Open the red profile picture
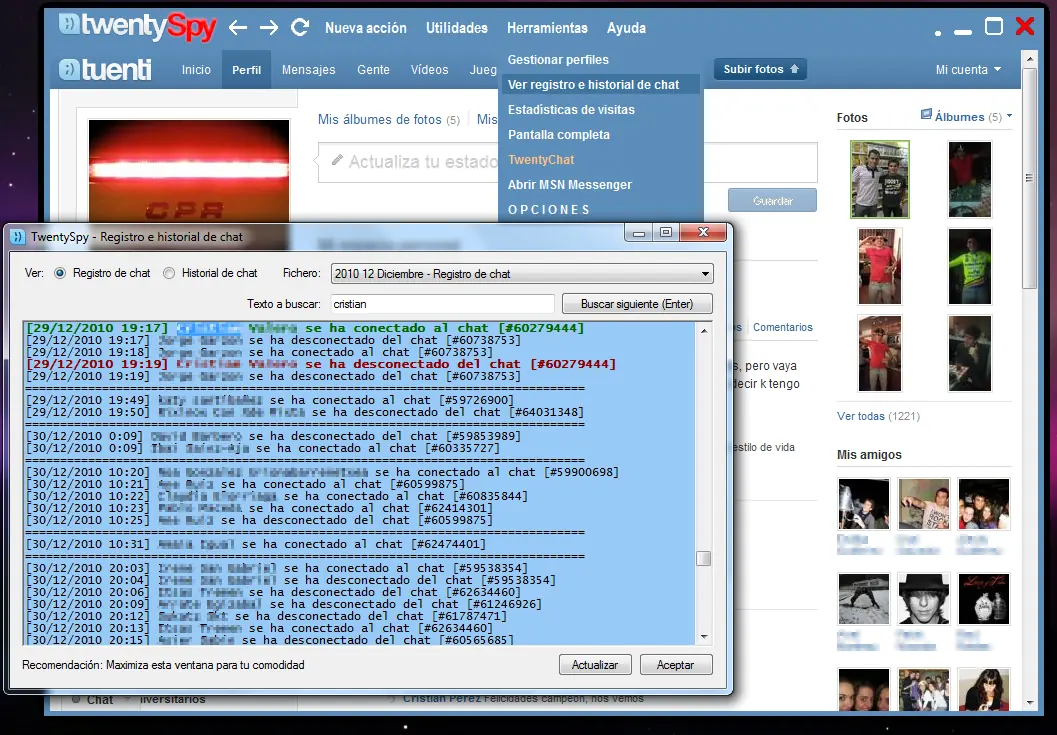Screen dimensions: 1057x735 click(x=189, y=171)
